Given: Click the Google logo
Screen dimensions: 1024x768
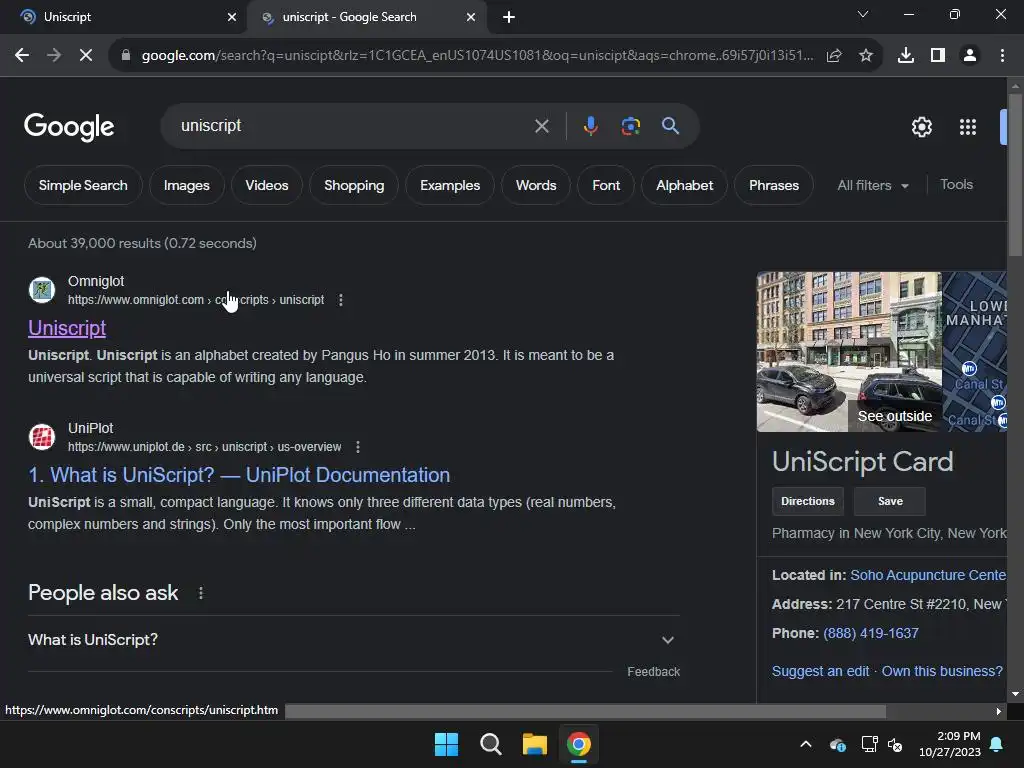Looking at the screenshot, I should coord(69,127).
